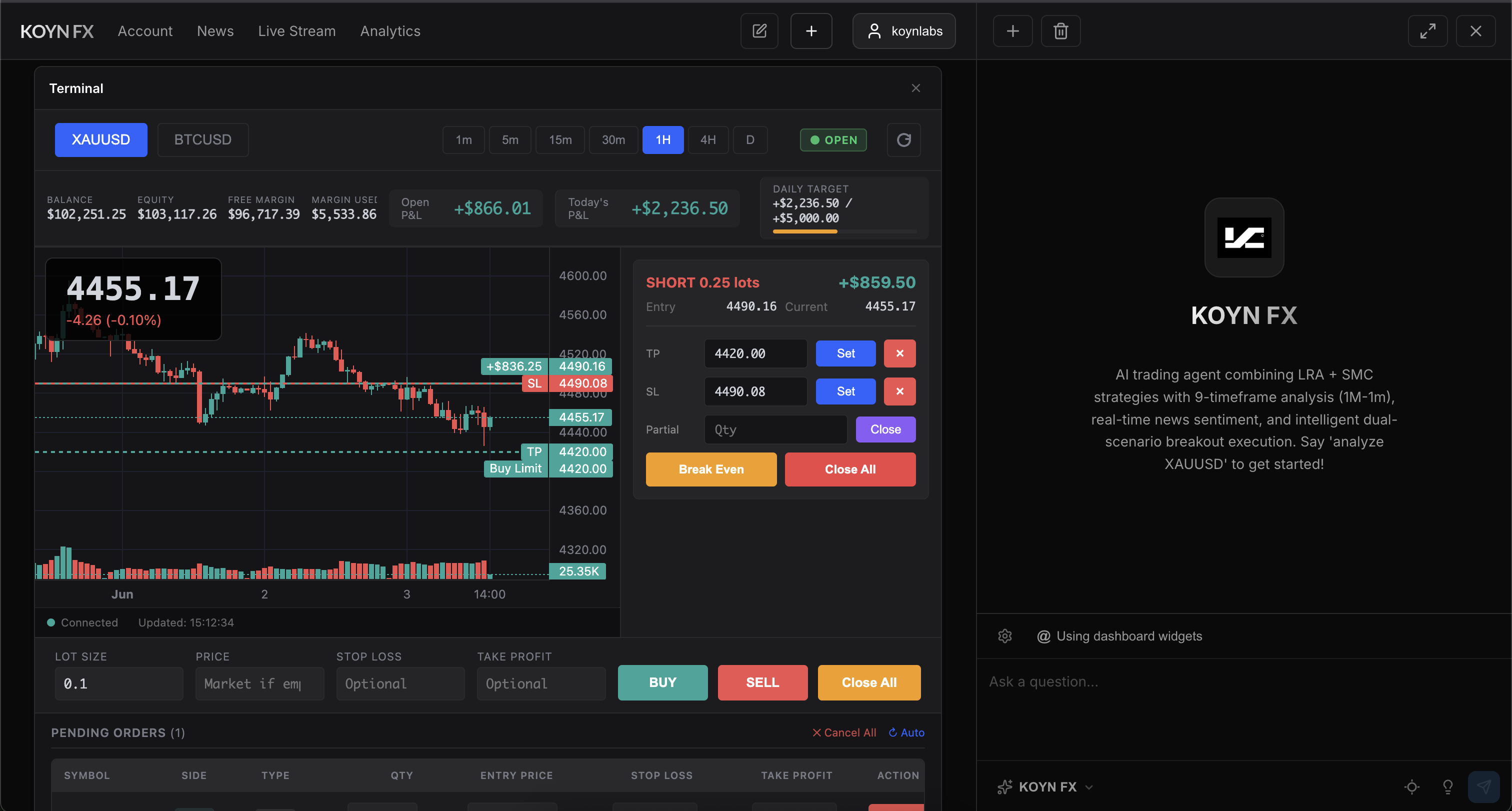Select the 15m timeframe
Viewport: 1512px width, 811px height.
[x=560, y=139]
